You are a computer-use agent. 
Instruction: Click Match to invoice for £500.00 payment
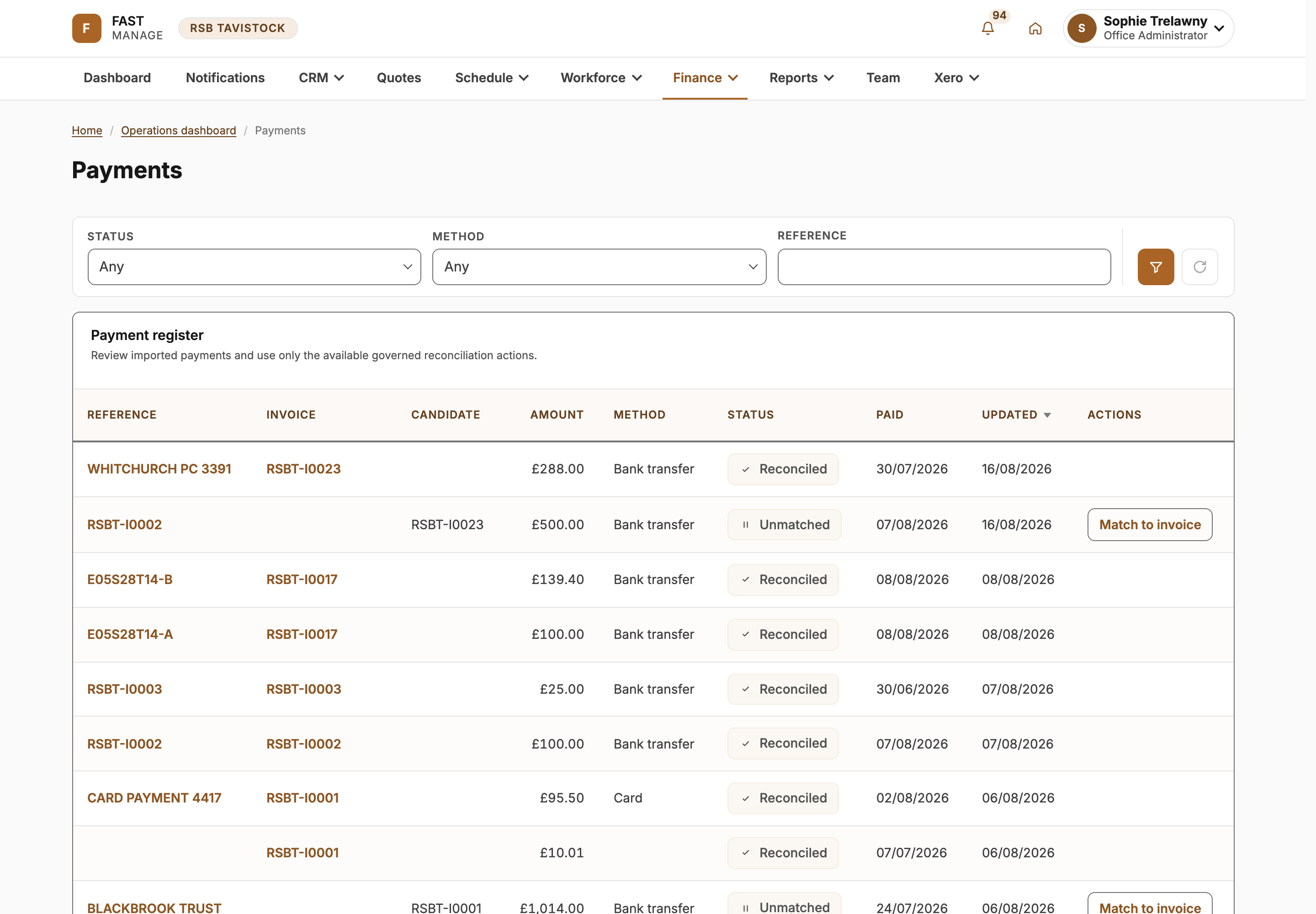[1150, 525]
